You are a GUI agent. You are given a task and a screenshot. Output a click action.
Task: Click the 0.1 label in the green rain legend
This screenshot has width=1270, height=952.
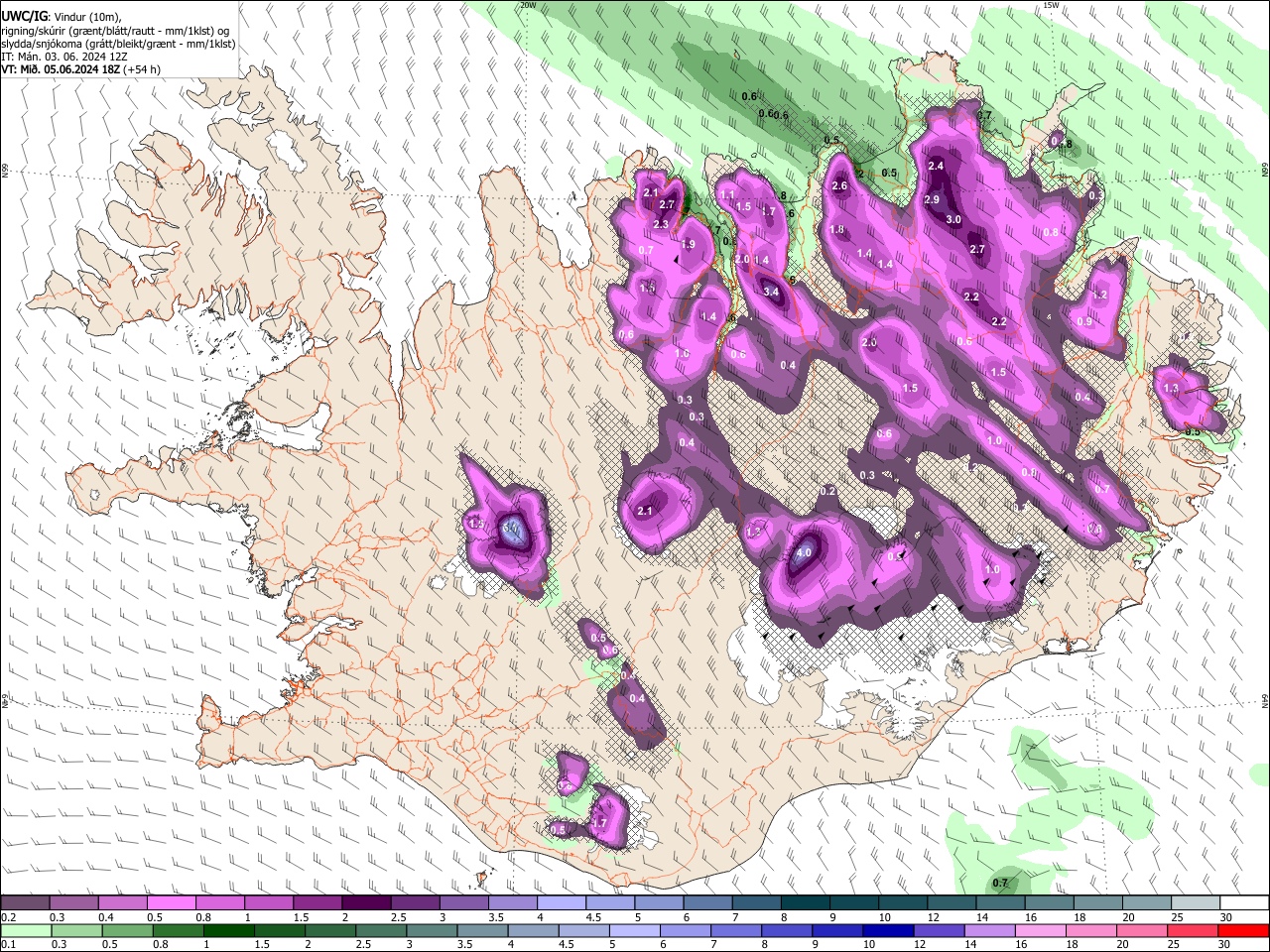[x=9, y=946]
